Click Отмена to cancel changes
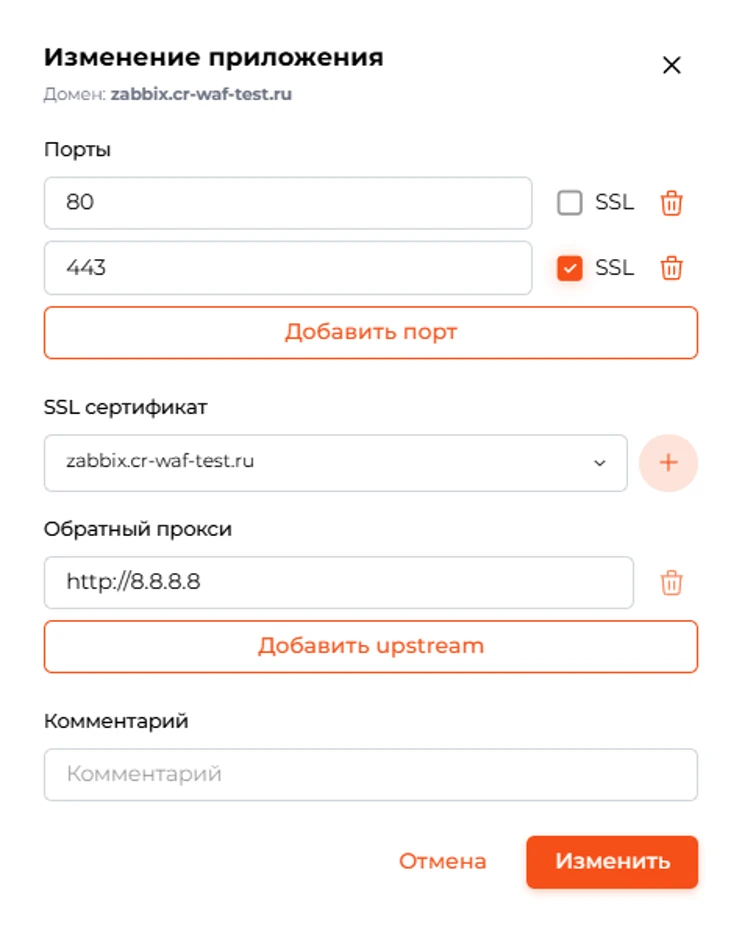 (442, 862)
